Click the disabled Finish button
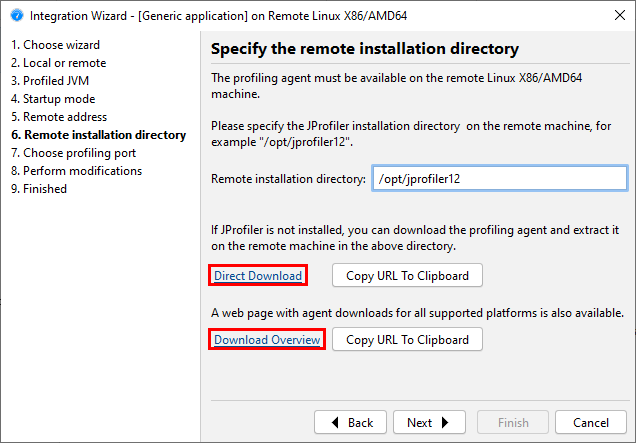Image resolution: width=636 pixels, height=443 pixels. coord(513,422)
